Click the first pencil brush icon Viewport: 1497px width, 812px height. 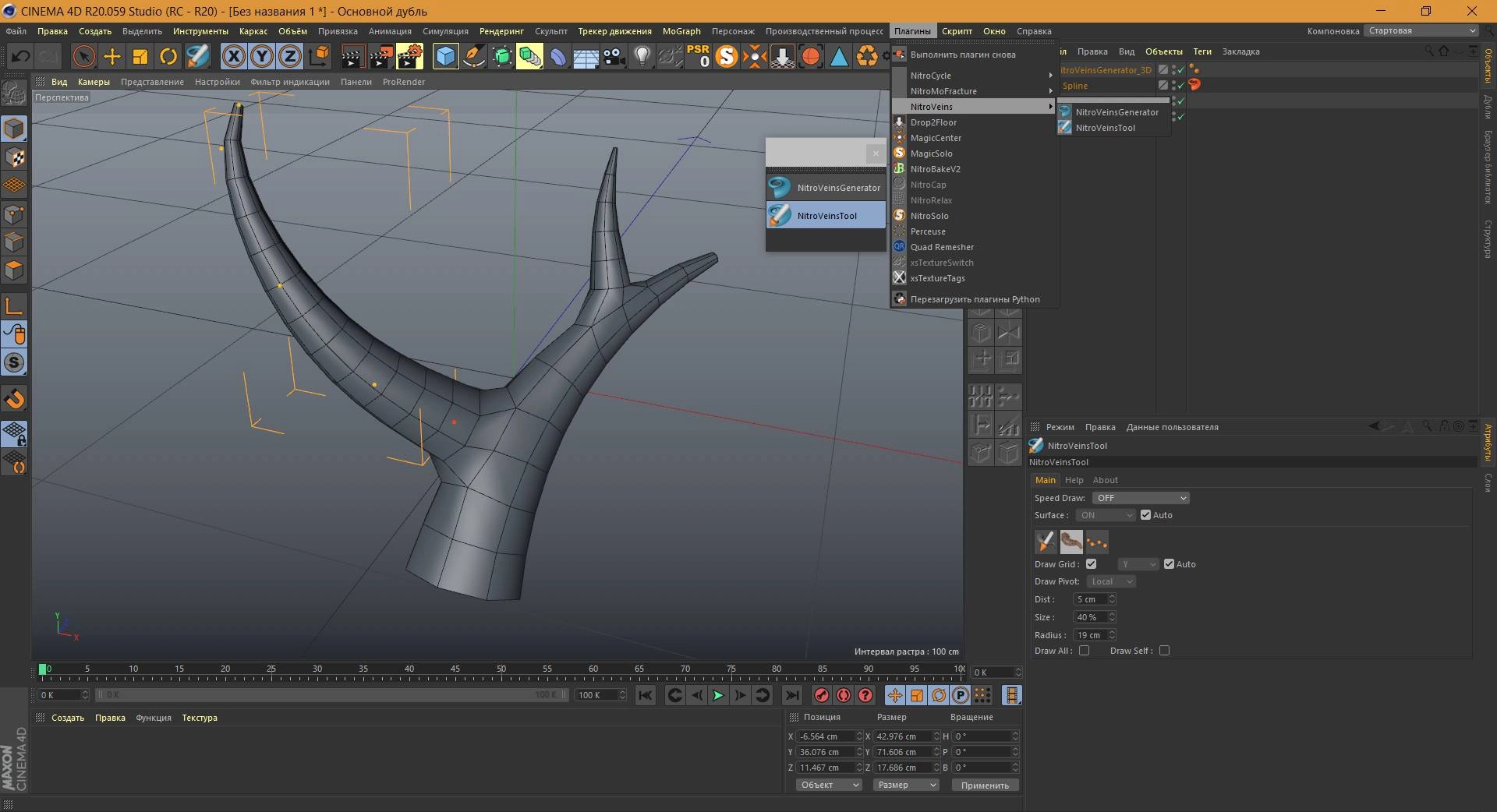(x=1046, y=541)
